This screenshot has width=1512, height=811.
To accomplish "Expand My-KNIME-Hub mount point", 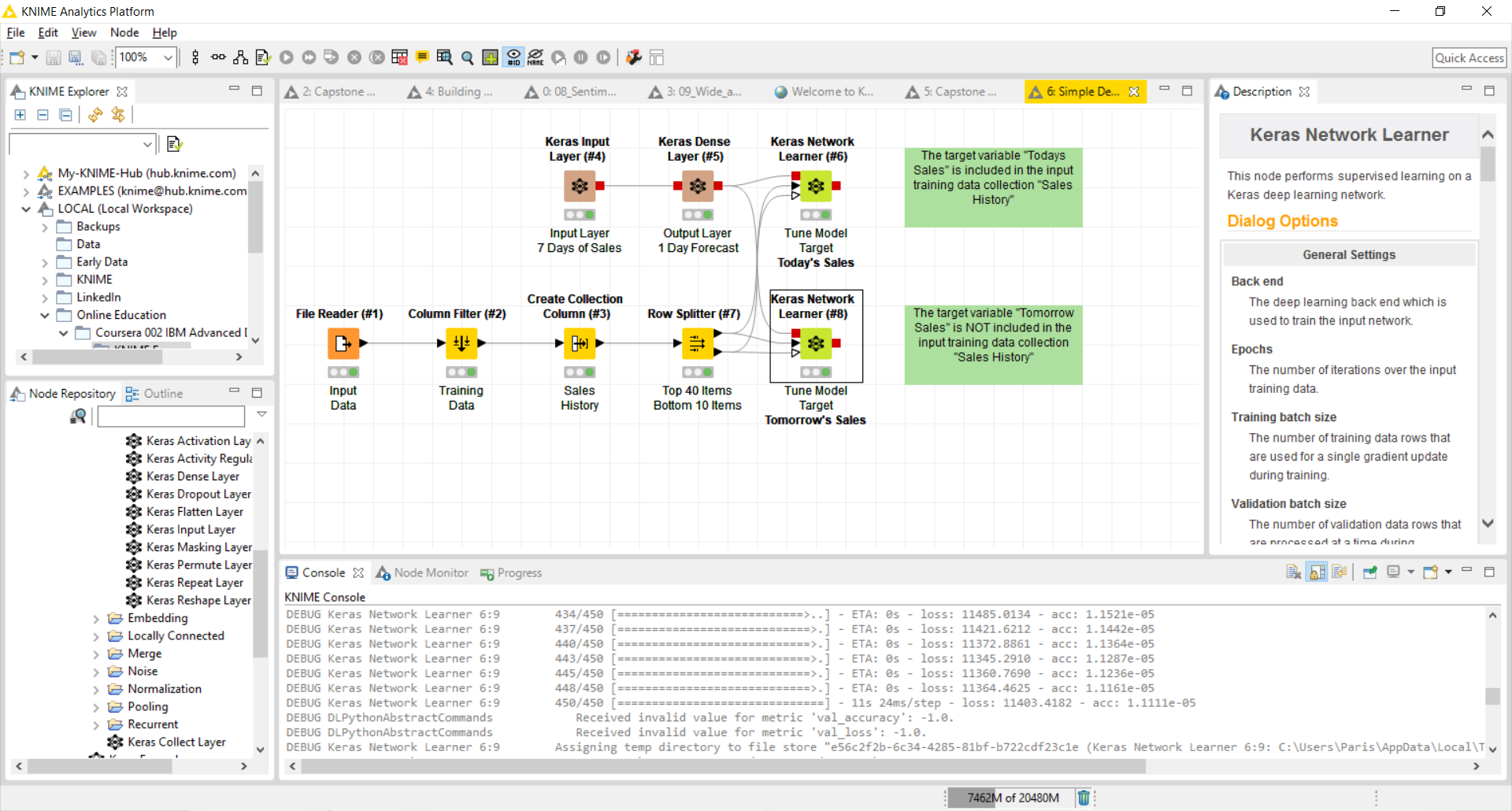I will pyautogui.click(x=26, y=173).
